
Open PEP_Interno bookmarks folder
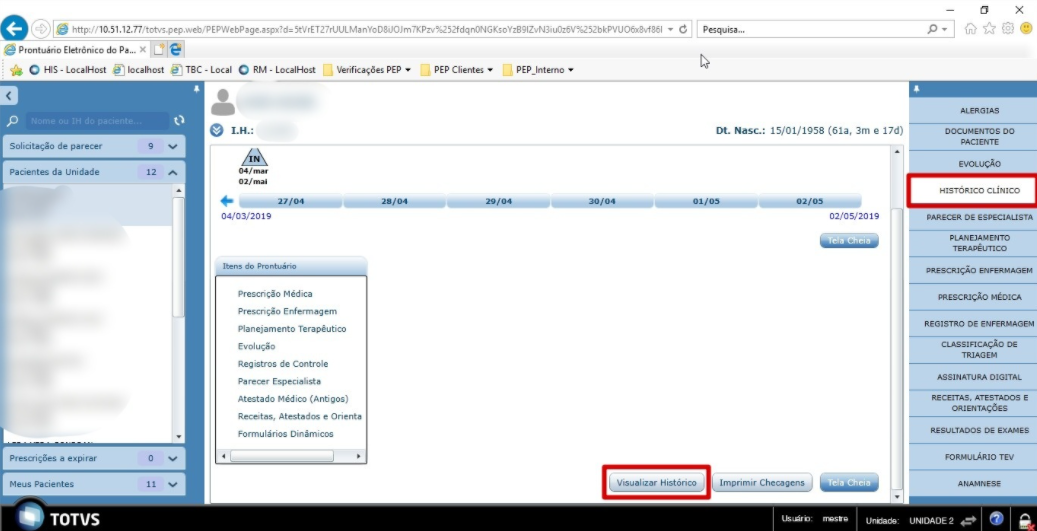(x=538, y=69)
